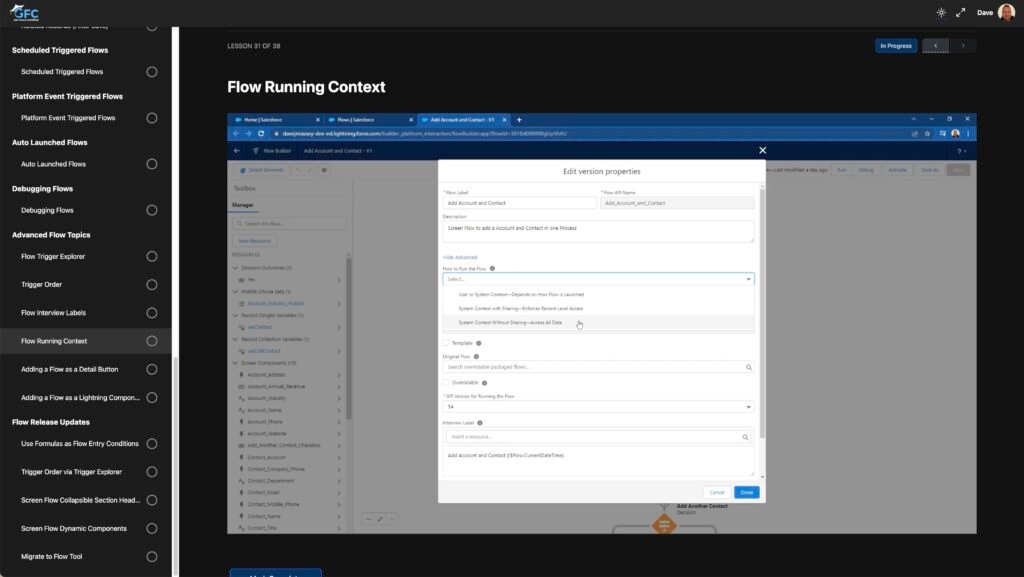The width and height of the screenshot is (1024, 577).
Task: Switch to the Flows | Salesforce browser tab
Action: 370,120
